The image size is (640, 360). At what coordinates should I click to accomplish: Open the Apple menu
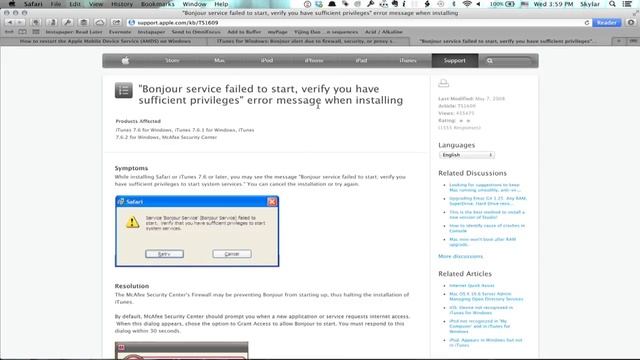tap(12, 4)
